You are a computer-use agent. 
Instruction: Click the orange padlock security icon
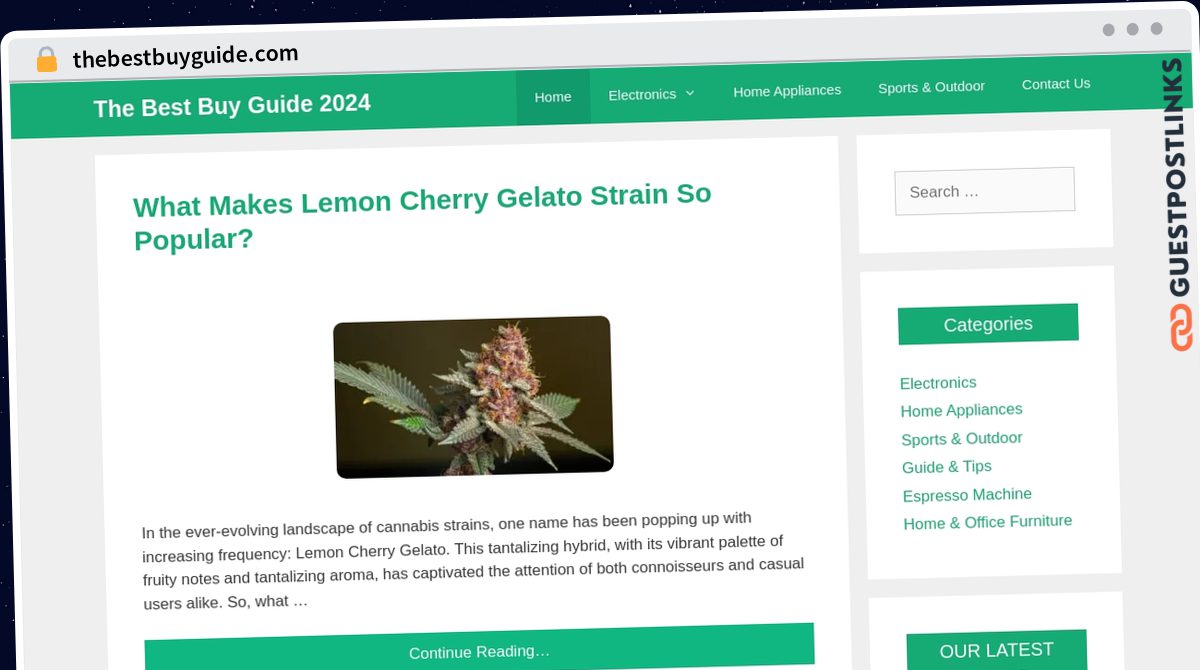(x=47, y=60)
